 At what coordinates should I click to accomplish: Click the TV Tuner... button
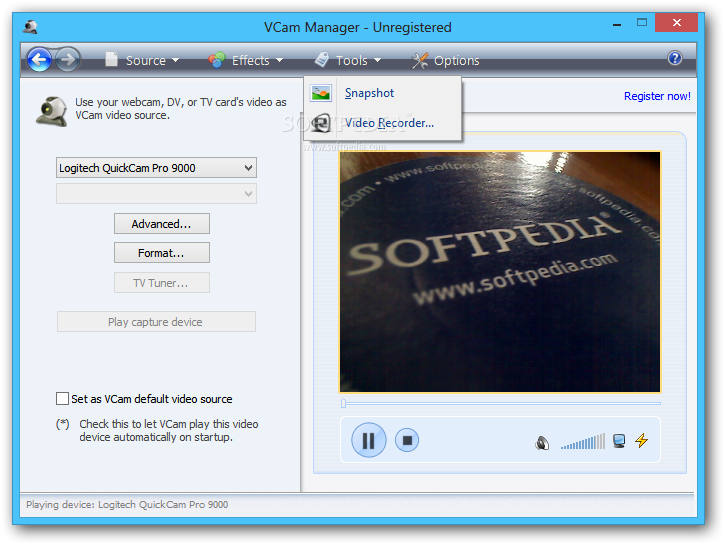pos(161,283)
